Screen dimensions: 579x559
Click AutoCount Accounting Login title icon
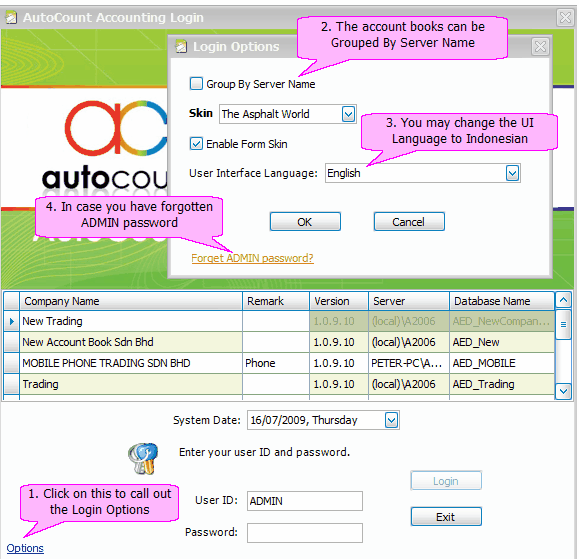[11, 17]
